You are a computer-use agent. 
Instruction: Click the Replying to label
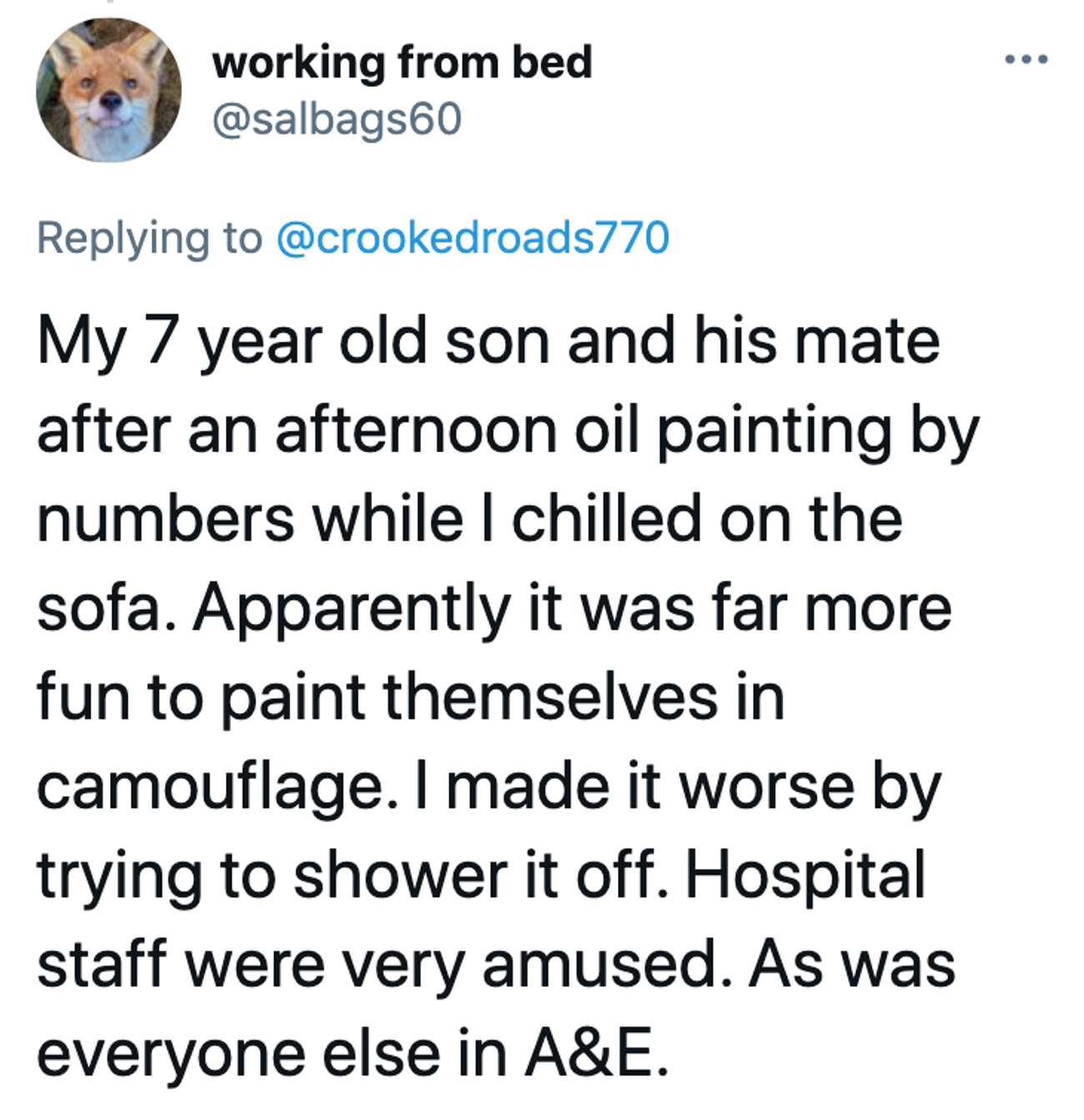click(149, 240)
